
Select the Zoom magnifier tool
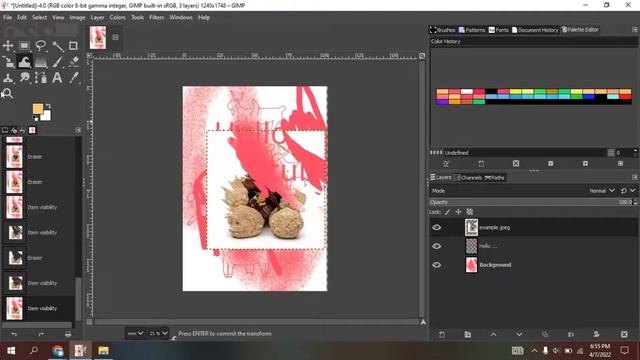8,94
